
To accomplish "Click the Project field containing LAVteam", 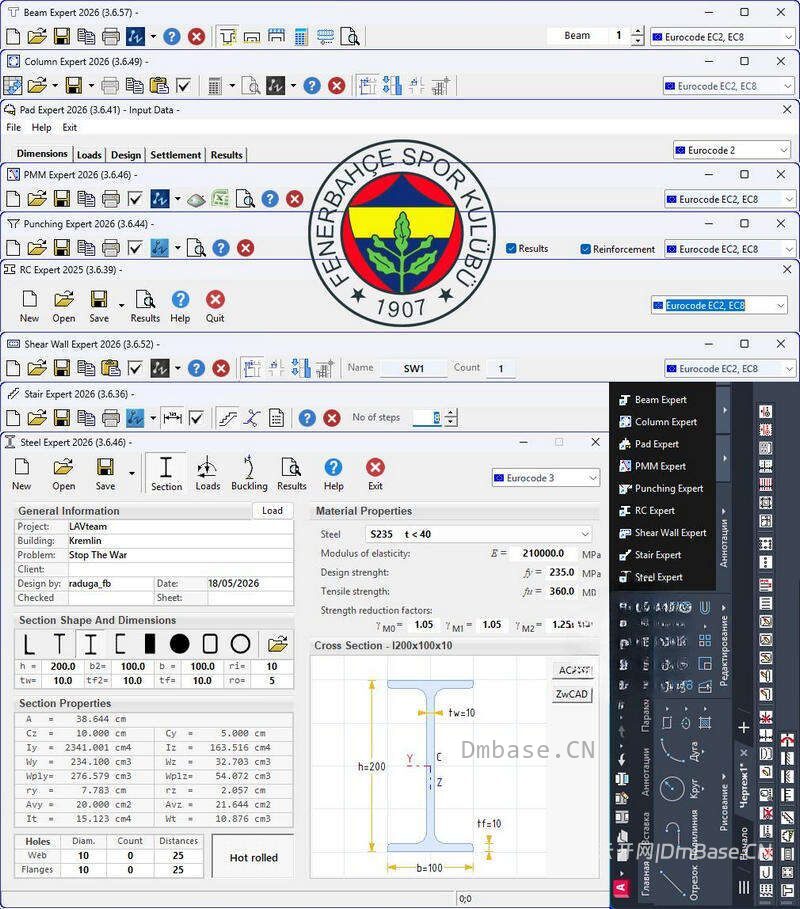I will coord(180,526).
